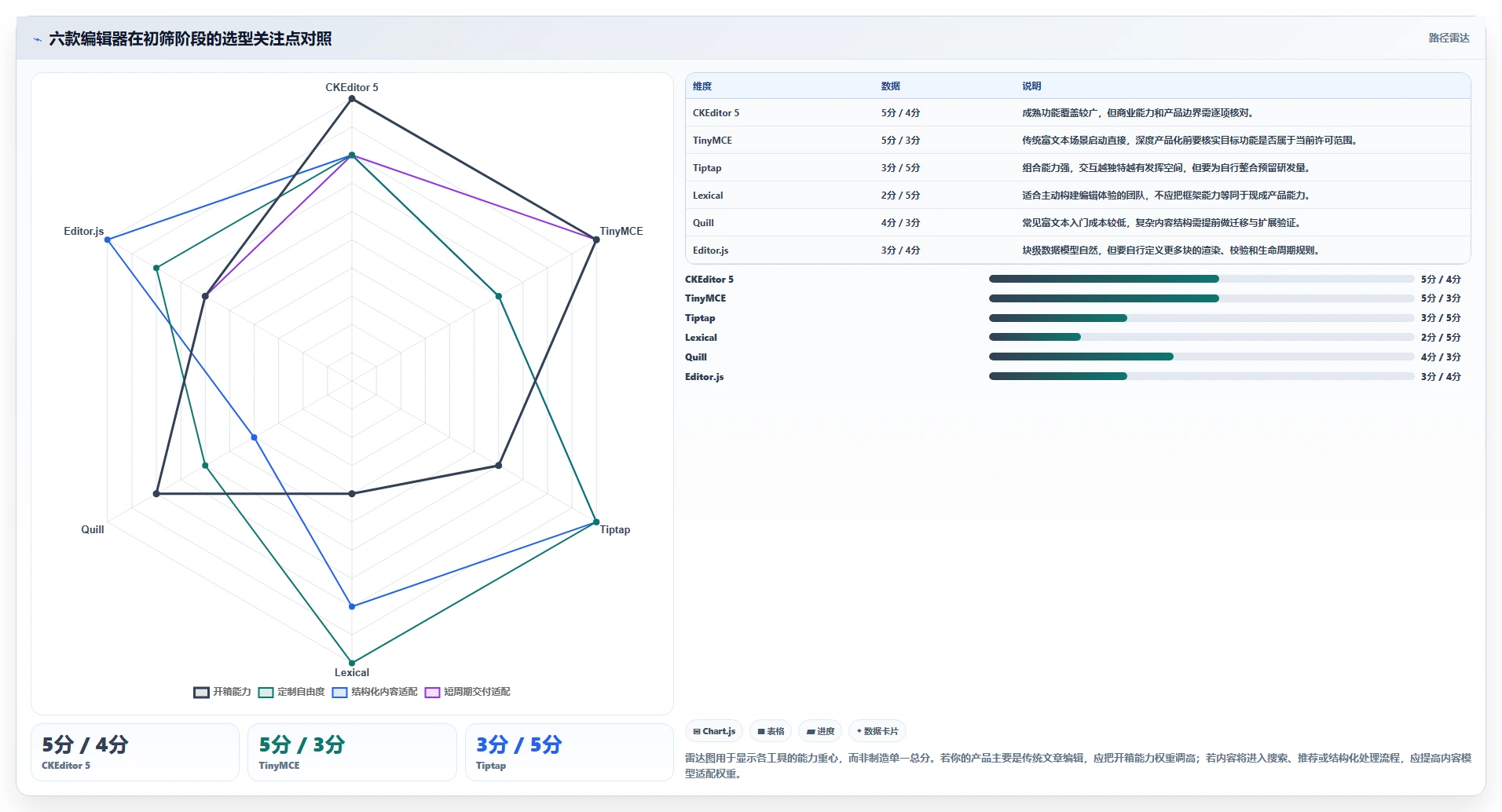The image size is (1502, 812).
Task: Click the 2分 / 5分 cell in Lexical row
Action: click(900, 196)
